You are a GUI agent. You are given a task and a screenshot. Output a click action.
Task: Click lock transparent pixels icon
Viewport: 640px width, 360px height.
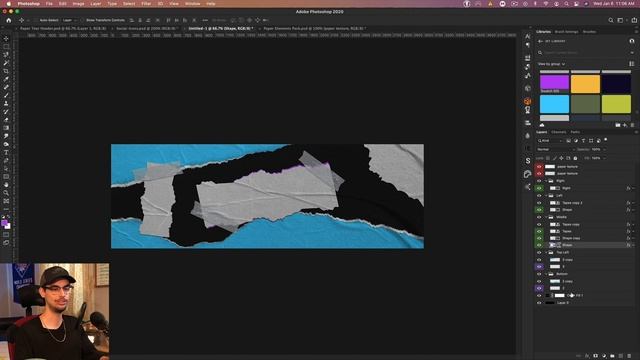tap(548, 158)
